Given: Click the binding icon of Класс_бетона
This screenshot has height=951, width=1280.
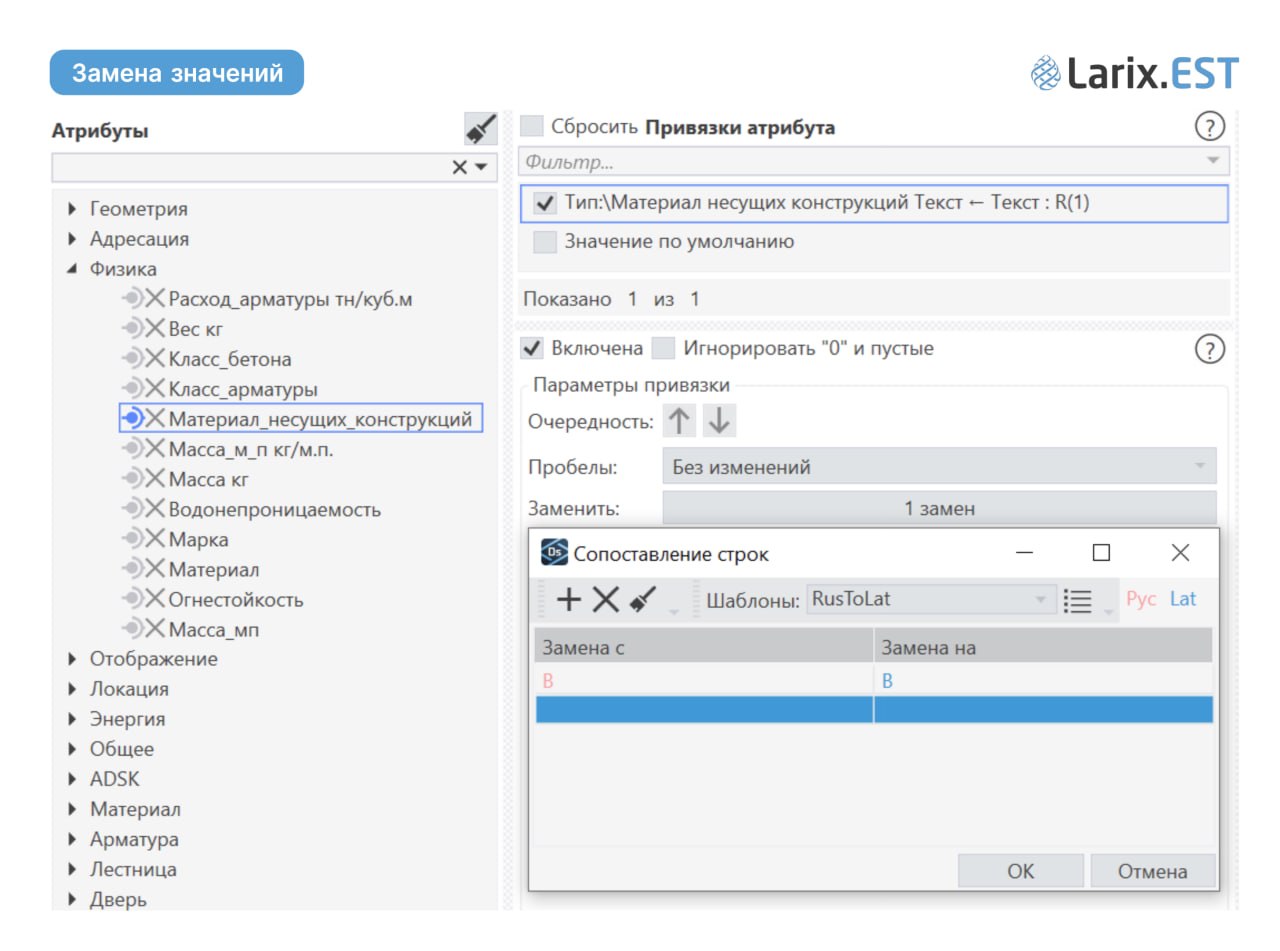Looking at the screenshot, I should pyautogui.click(x=133, y=359).
